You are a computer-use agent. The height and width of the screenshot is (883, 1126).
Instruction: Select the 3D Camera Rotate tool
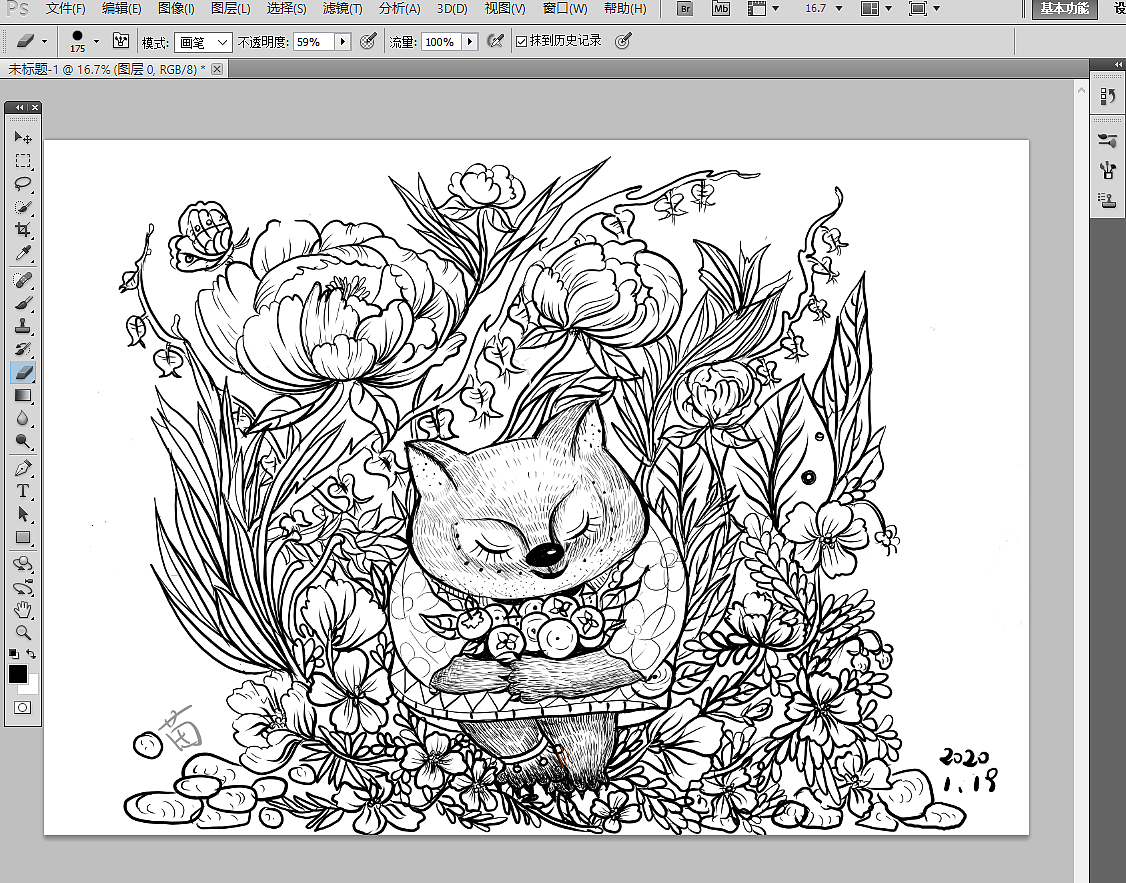click(x=23, y=587)
